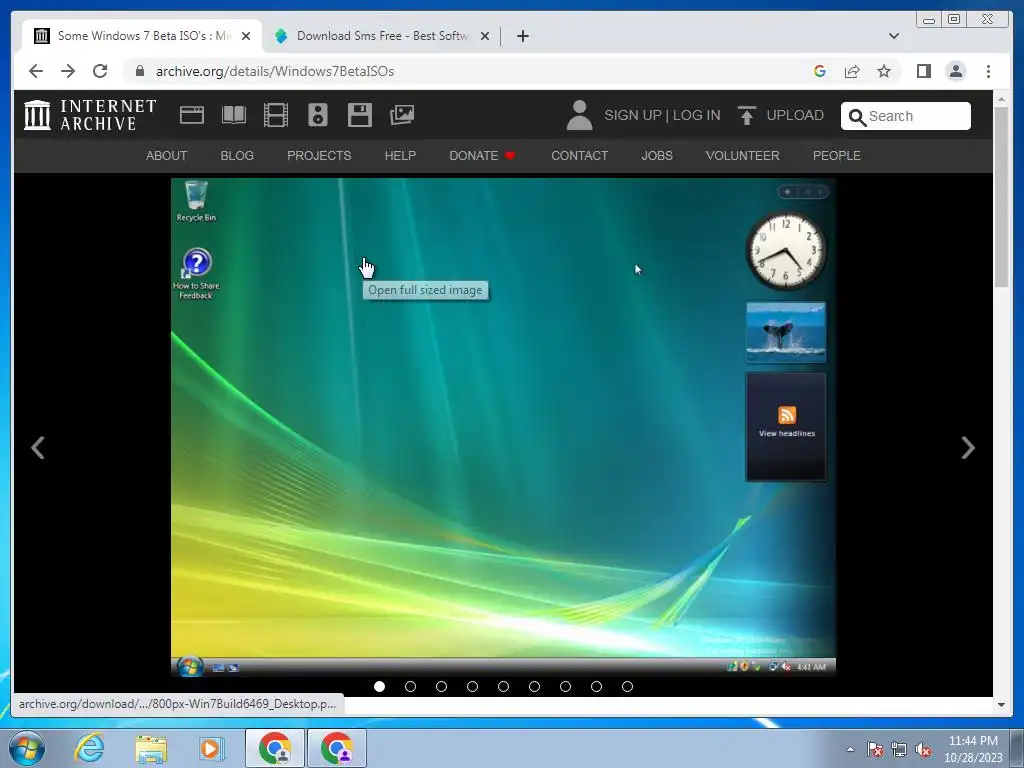This screenshot has height=768, width=1024.
Task: Select the third carousel dot
Action: coord(441,686)
